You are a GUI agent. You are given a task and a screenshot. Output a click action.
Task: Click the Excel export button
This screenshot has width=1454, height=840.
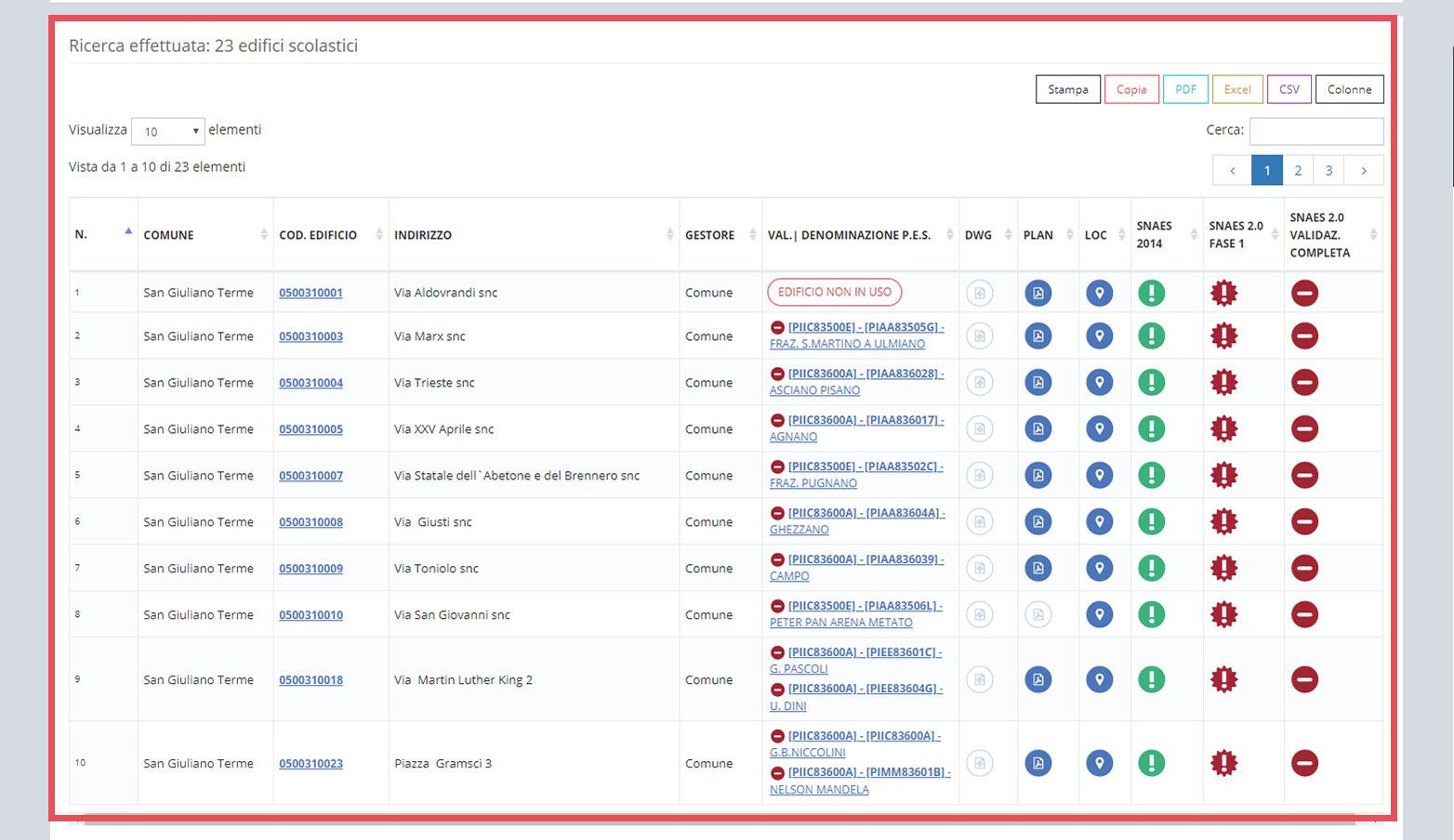pos(1236,89)
